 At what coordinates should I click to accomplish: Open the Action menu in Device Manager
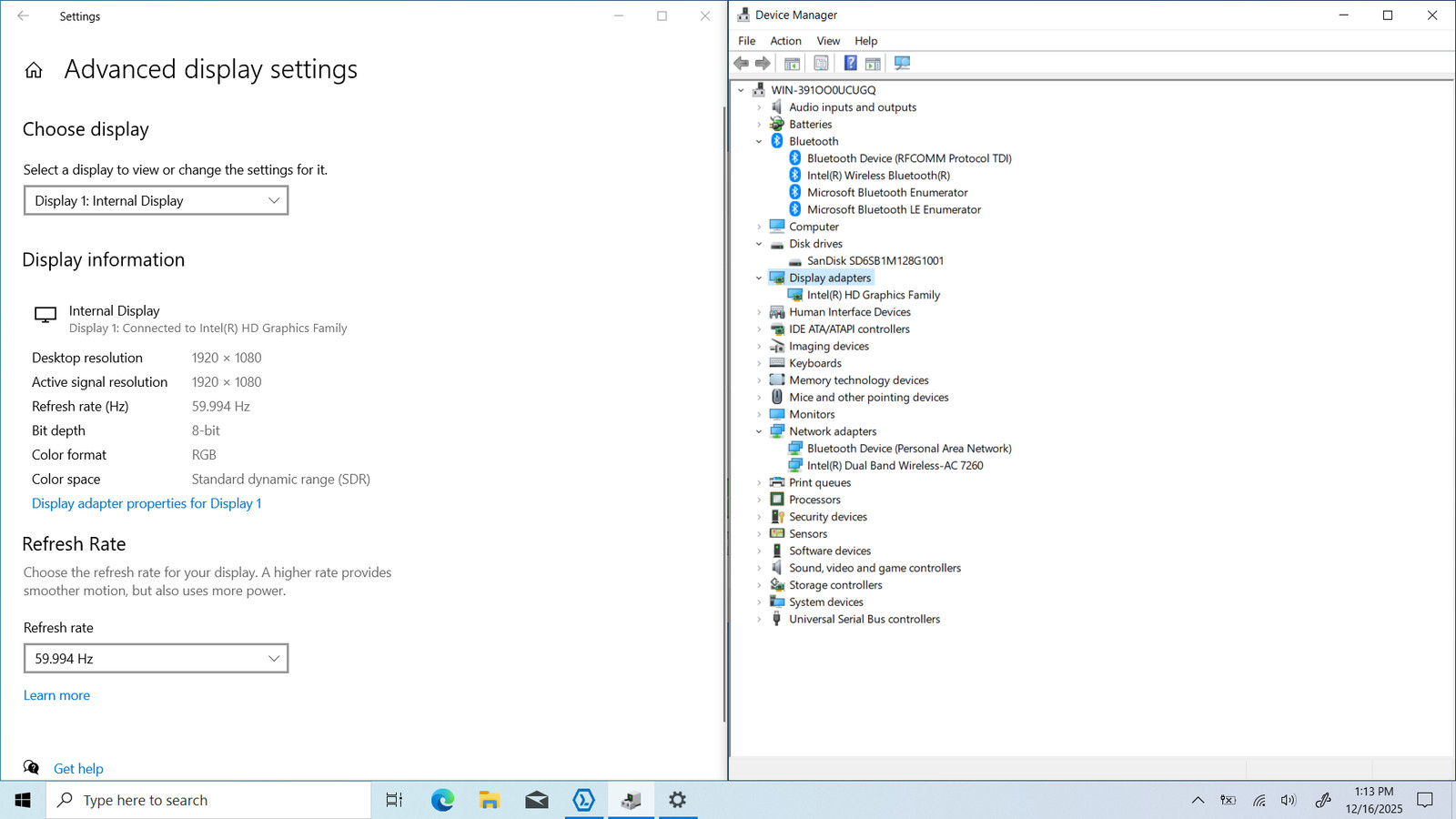click(785, 41)
